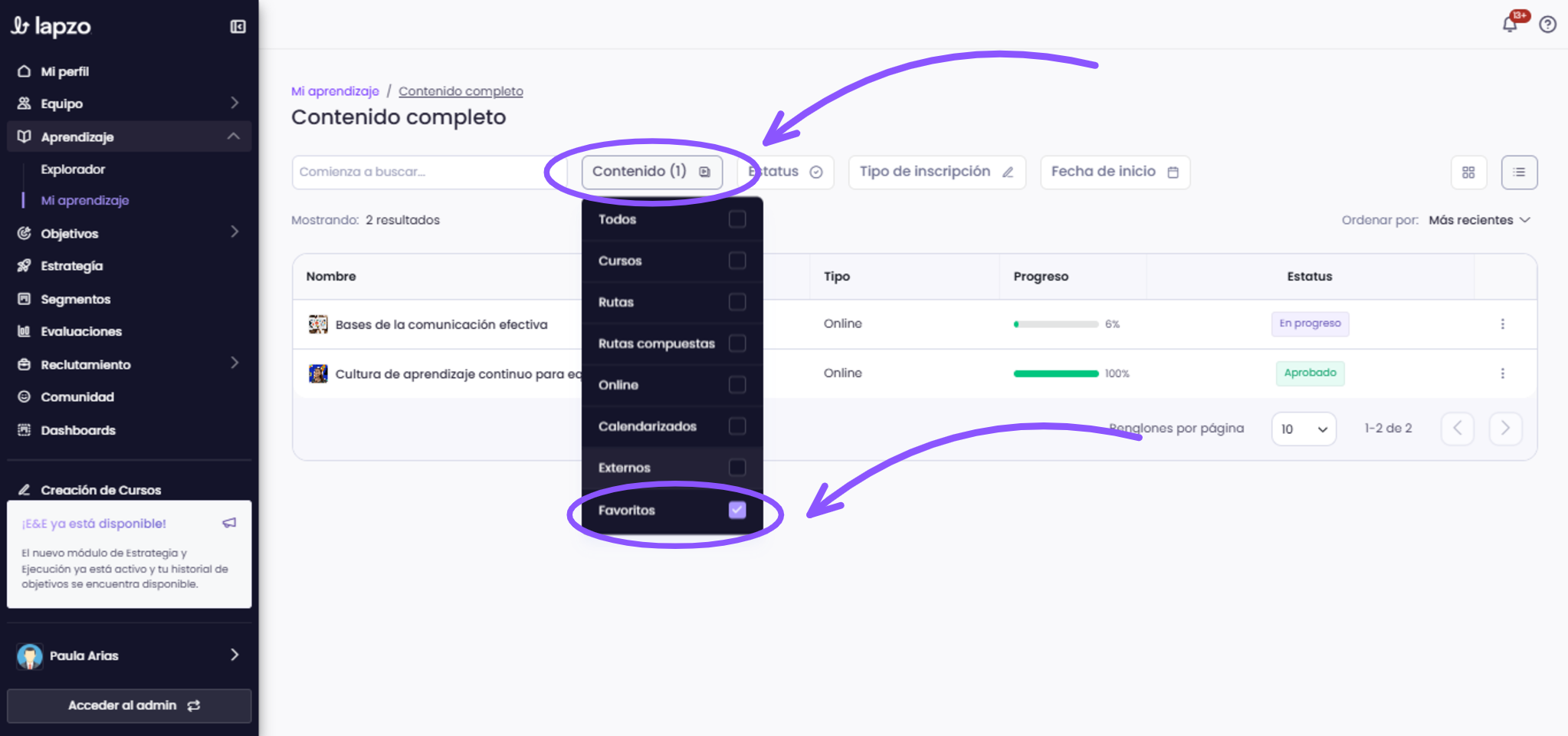This screenshot has width=1568, height=736.
Task: Expand the Equipo menu
Action: coord(129,103)
